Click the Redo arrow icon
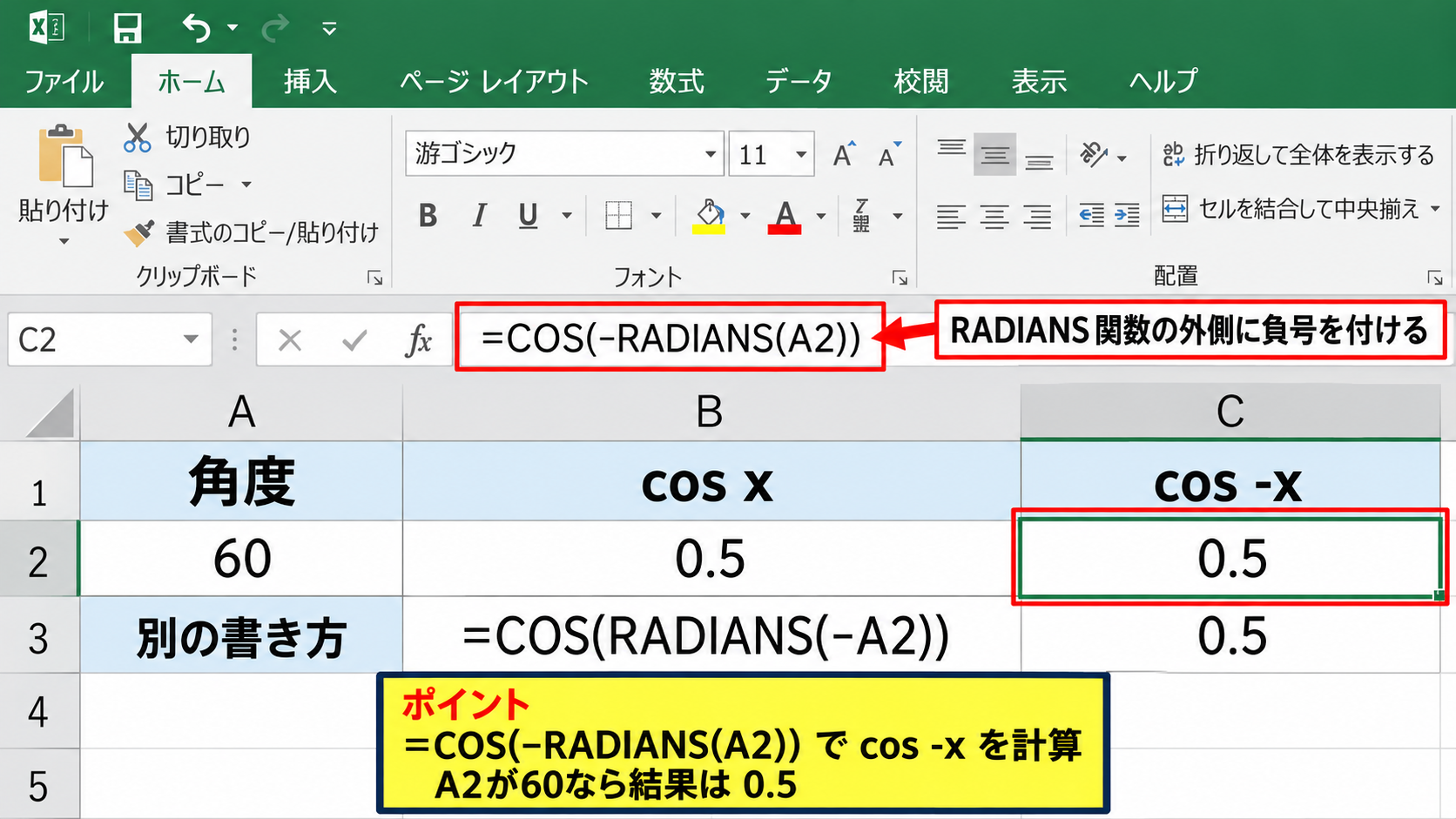 point(275,28)
